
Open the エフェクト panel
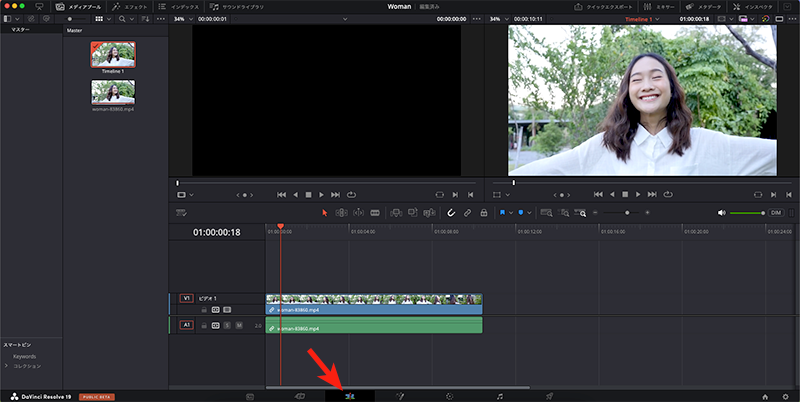pos(130,7)
